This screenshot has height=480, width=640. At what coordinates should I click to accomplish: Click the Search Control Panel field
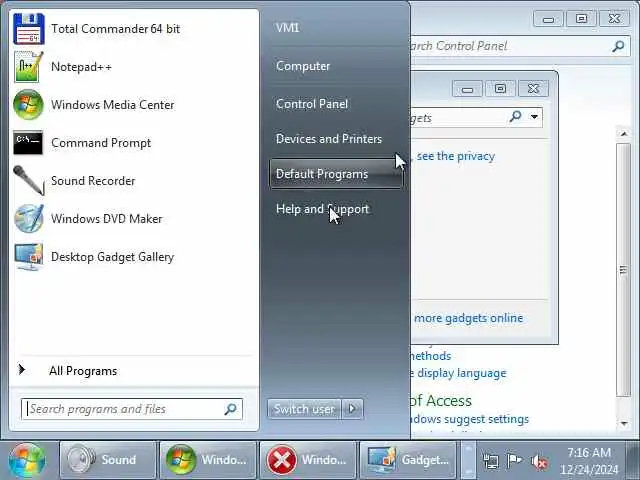(520, 46)
